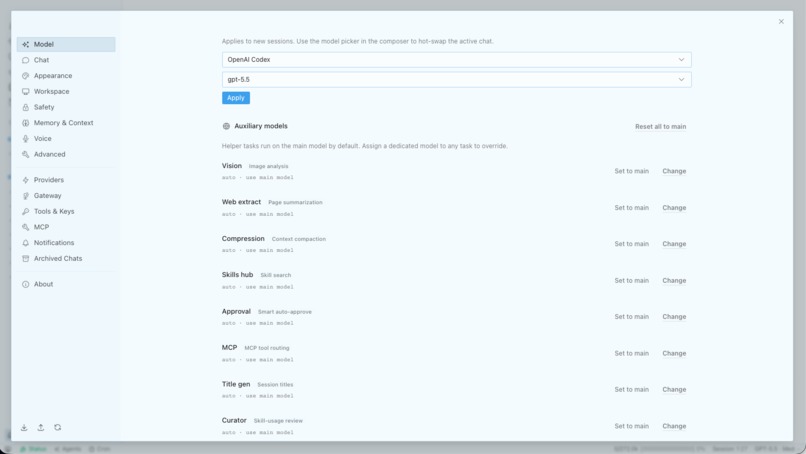Change the Title gen model
Viewport: 806px width, 454px height.
tap(674, 389)
